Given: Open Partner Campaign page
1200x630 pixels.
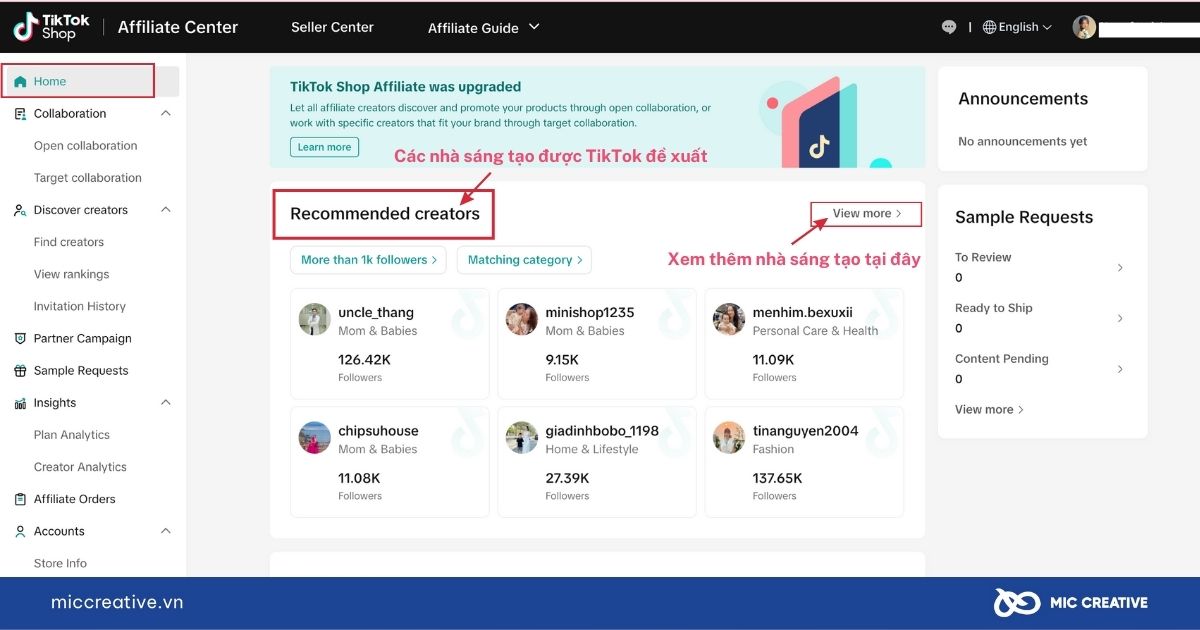Looking at the screenshot, I should point(83,338).
